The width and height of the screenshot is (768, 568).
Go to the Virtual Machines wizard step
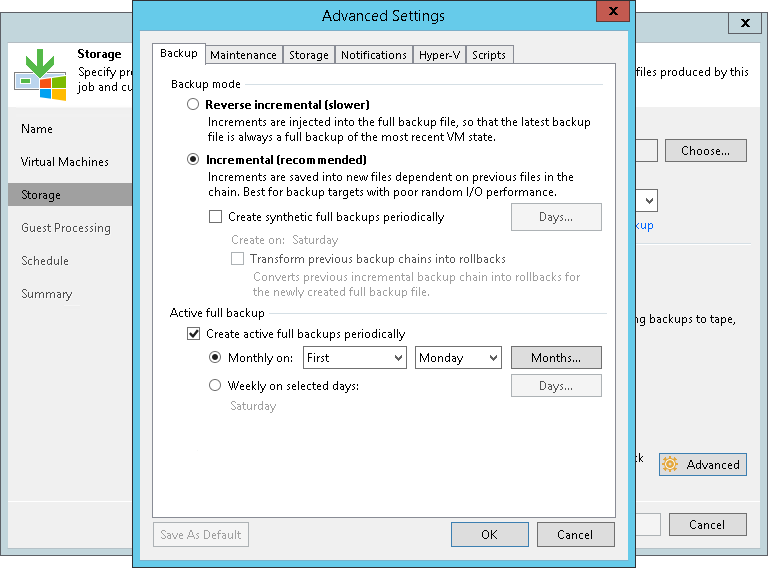click(x=65, y=162)
